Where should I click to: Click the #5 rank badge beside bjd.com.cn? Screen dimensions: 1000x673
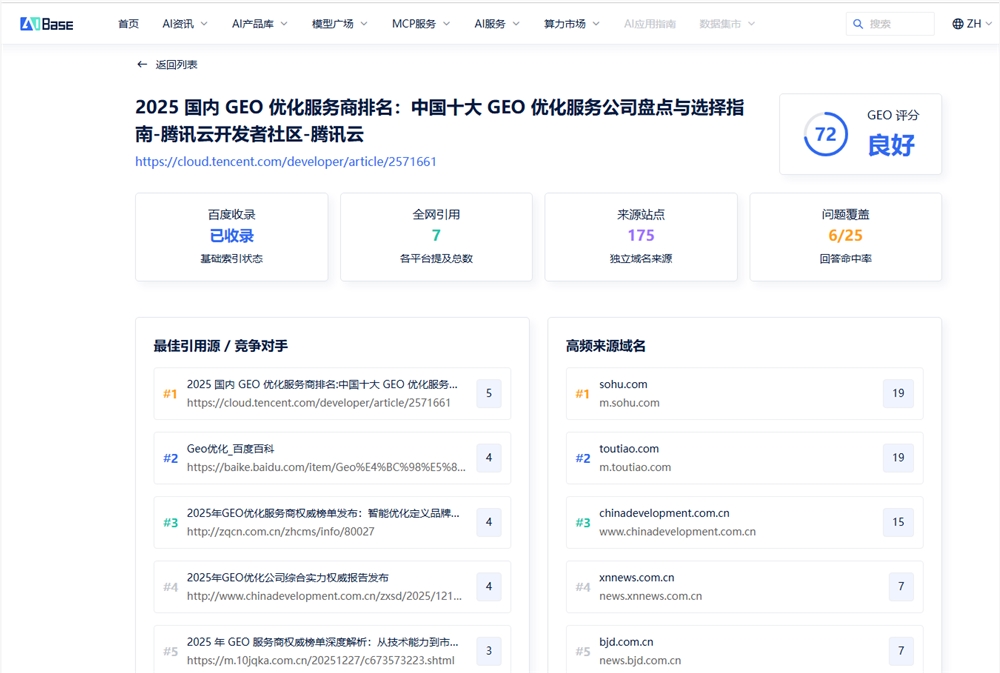[x=583, y=650]
